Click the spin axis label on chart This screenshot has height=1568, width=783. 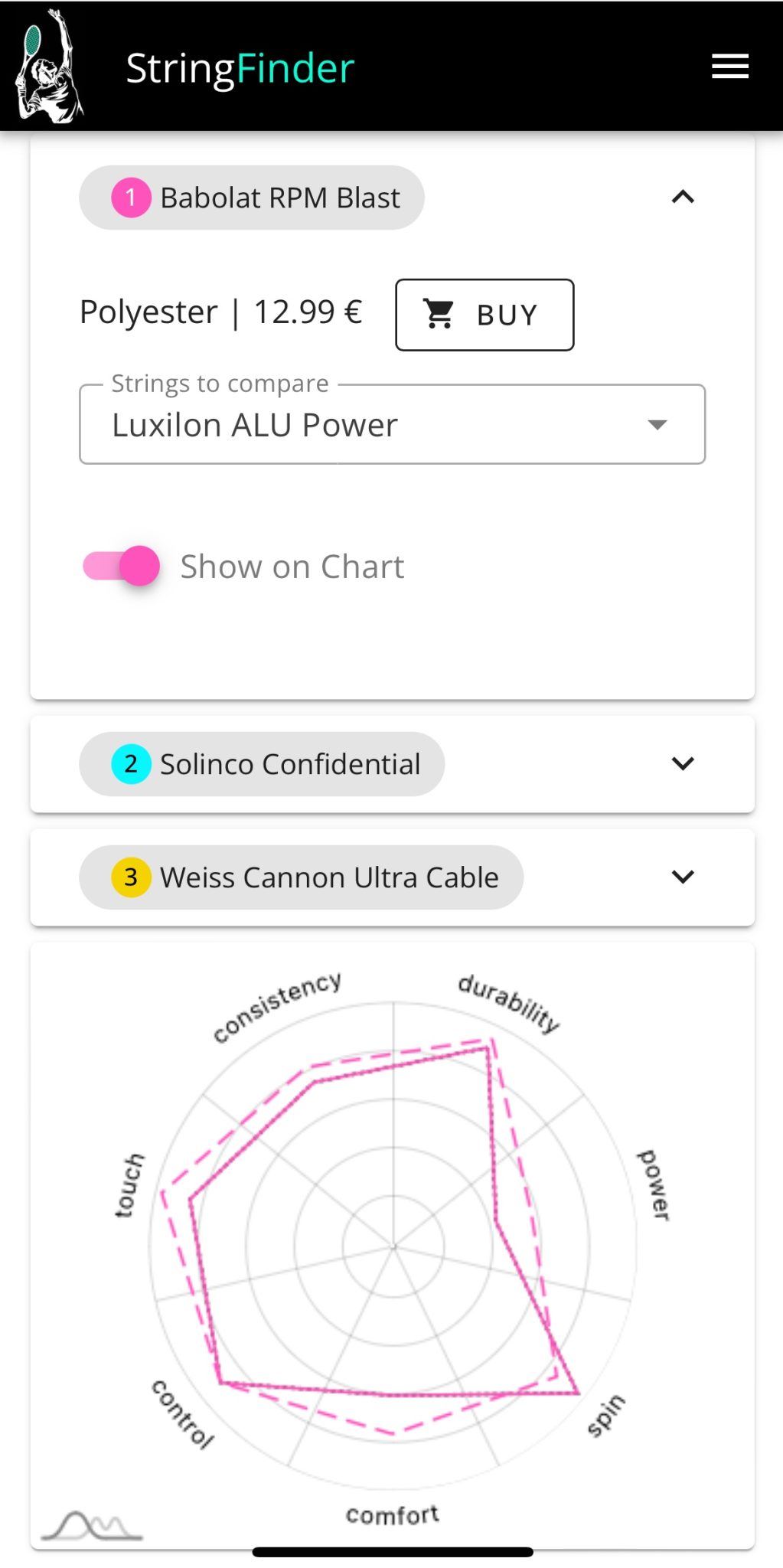pos(606,1415)
